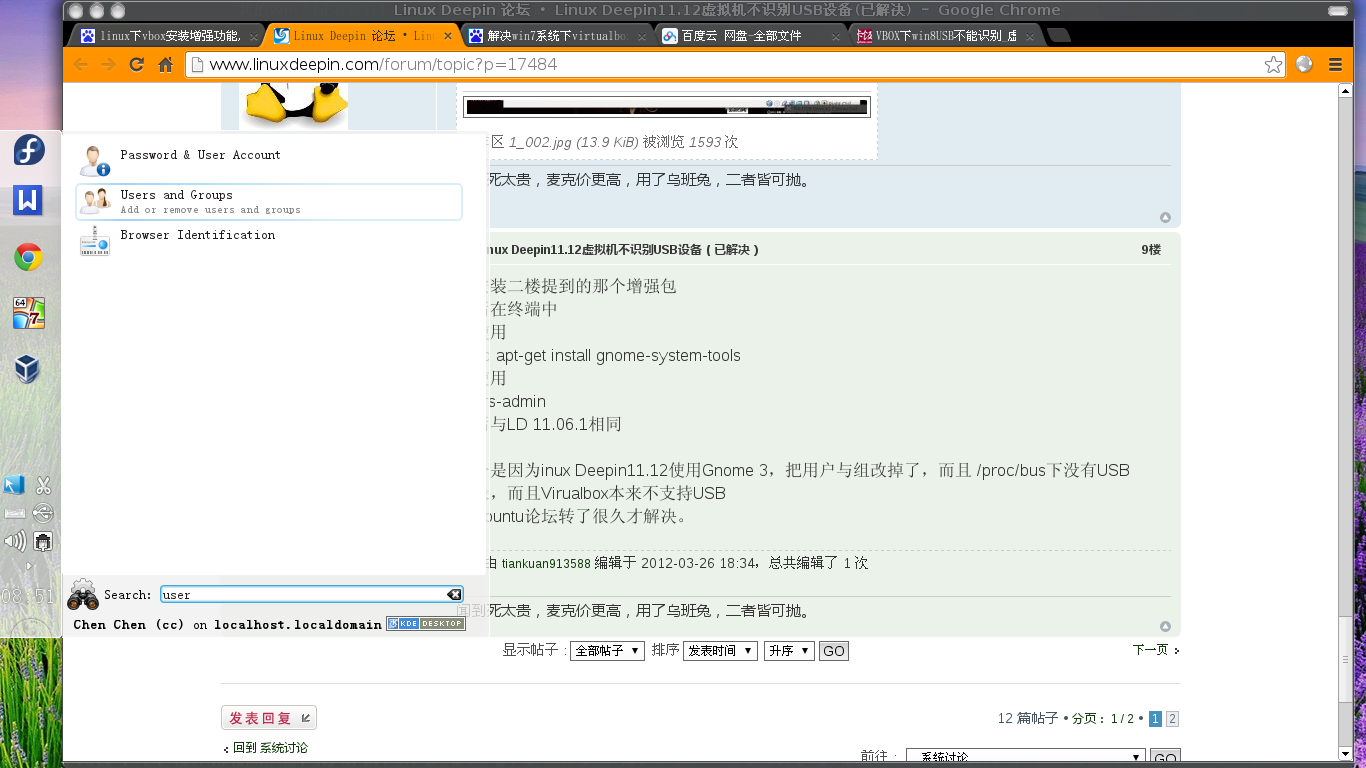Click the KDE Desktop badge

click(426, 624)
